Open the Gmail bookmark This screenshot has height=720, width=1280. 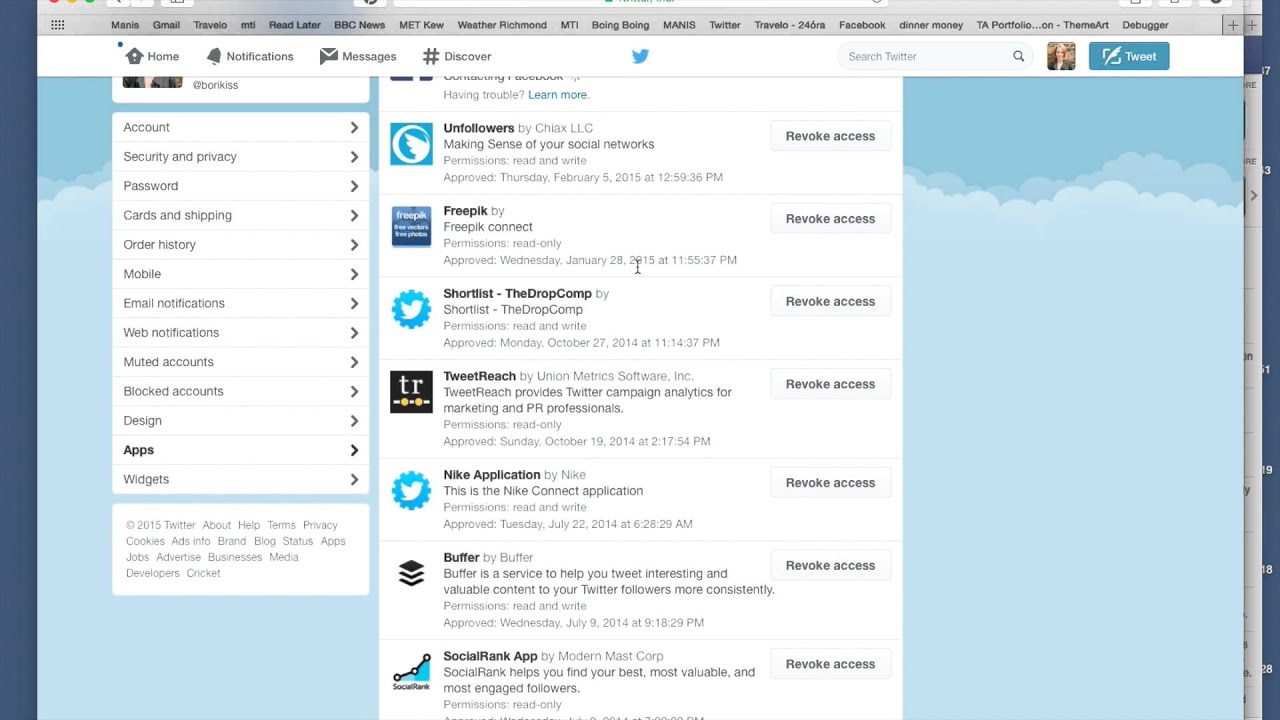(166, 25)
